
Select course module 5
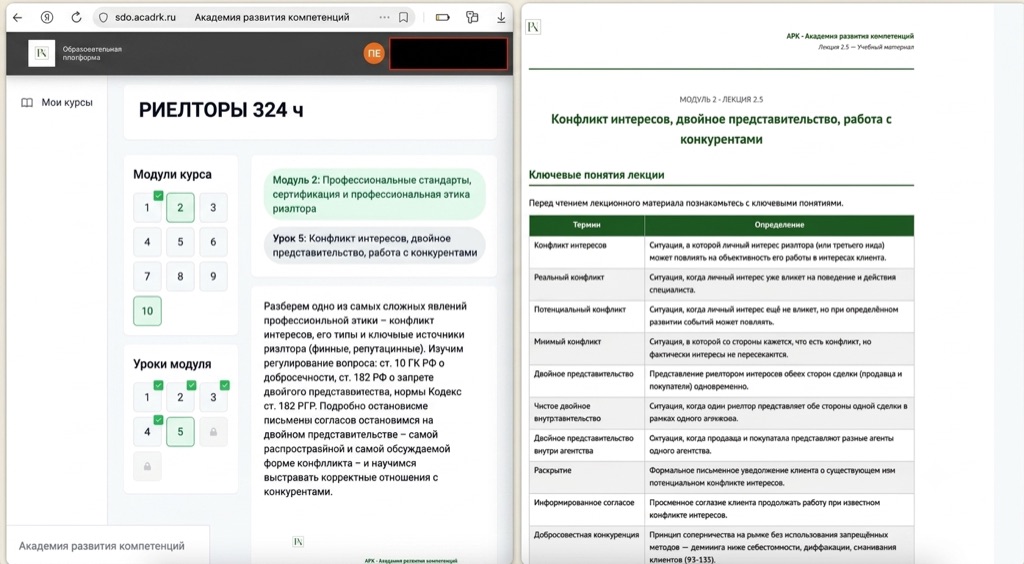click(180, 242)
